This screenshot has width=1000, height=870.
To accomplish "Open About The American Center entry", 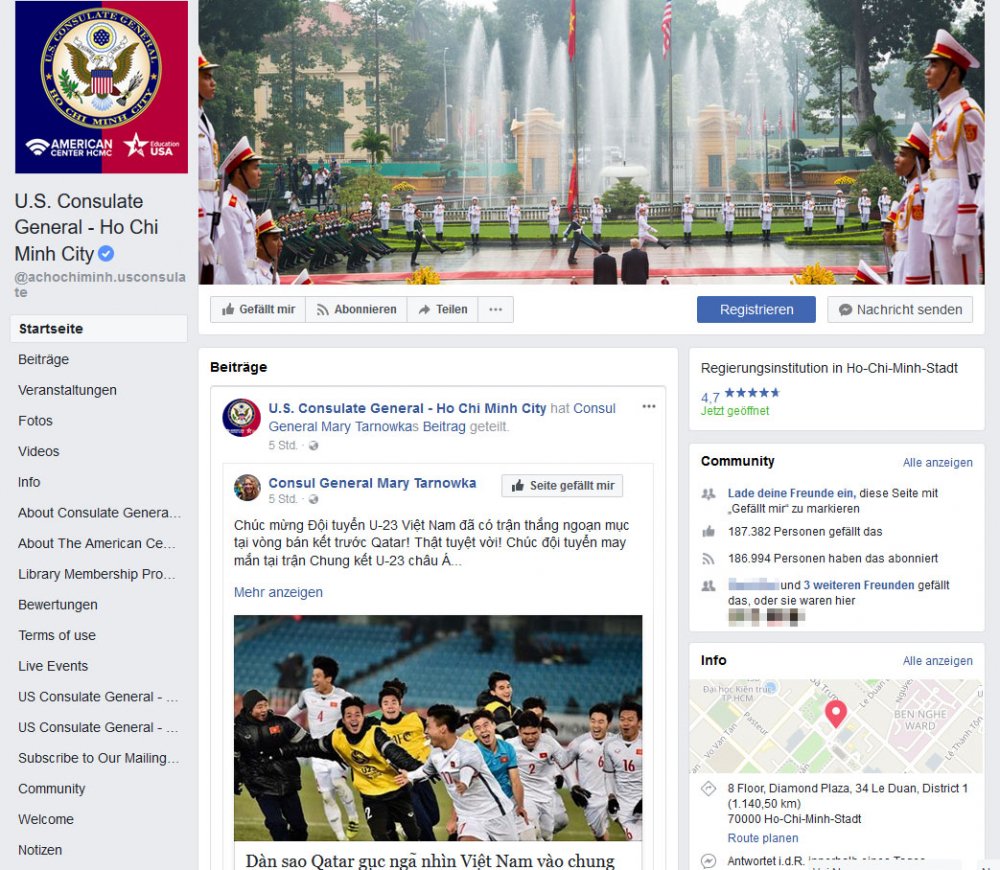I will [x=96, y=543].
